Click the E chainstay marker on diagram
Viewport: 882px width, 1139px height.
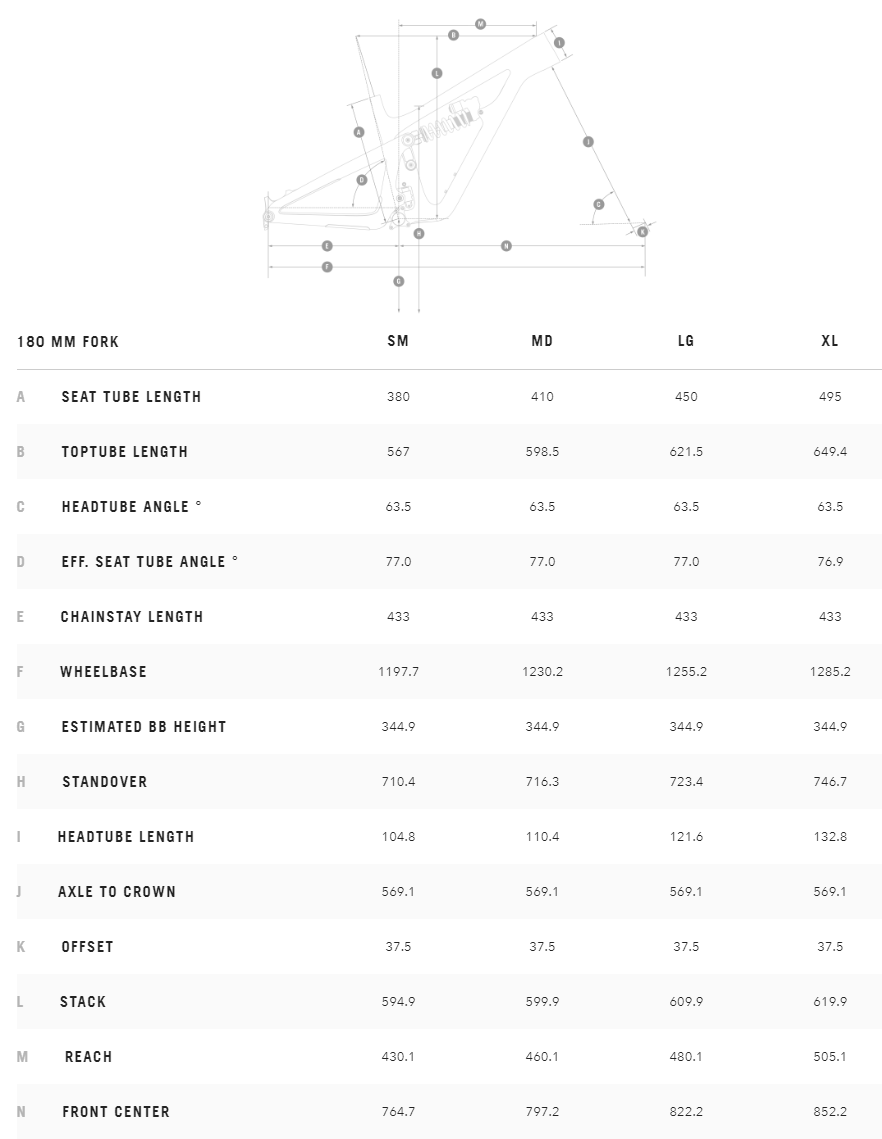tap(327, 245)
